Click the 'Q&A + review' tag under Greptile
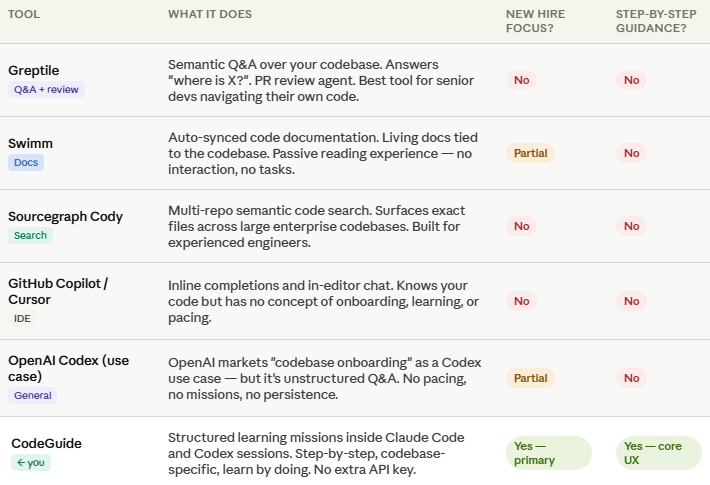This screenshot has width=710, height=485. pos(46,90)
